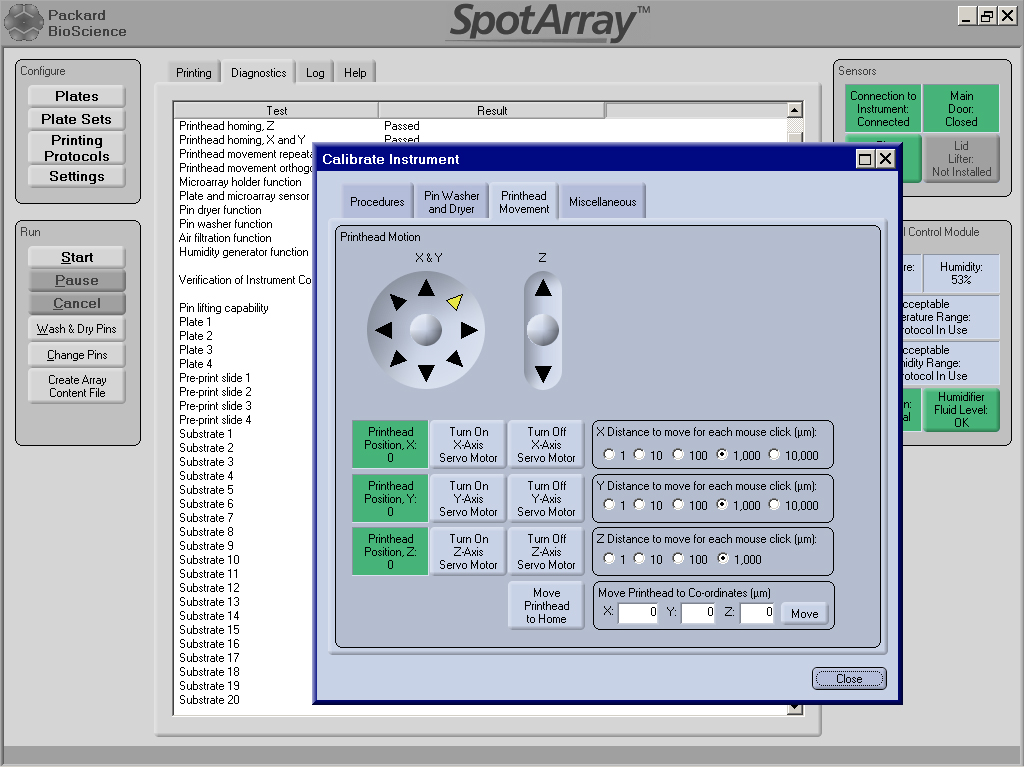Image resolution: width=1024 pixels, height=768 pixels.
Task: Click the down-left diagonal X&Y arrow
Action: (x=398, y=359)
